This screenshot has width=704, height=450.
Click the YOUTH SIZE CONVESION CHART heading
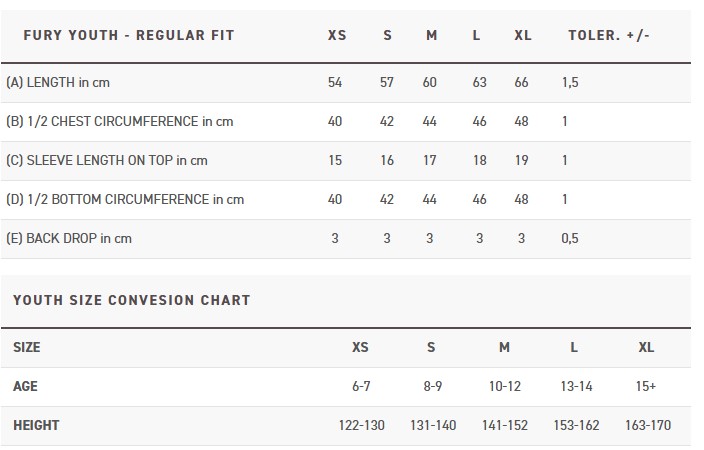(x=132, y=300)
